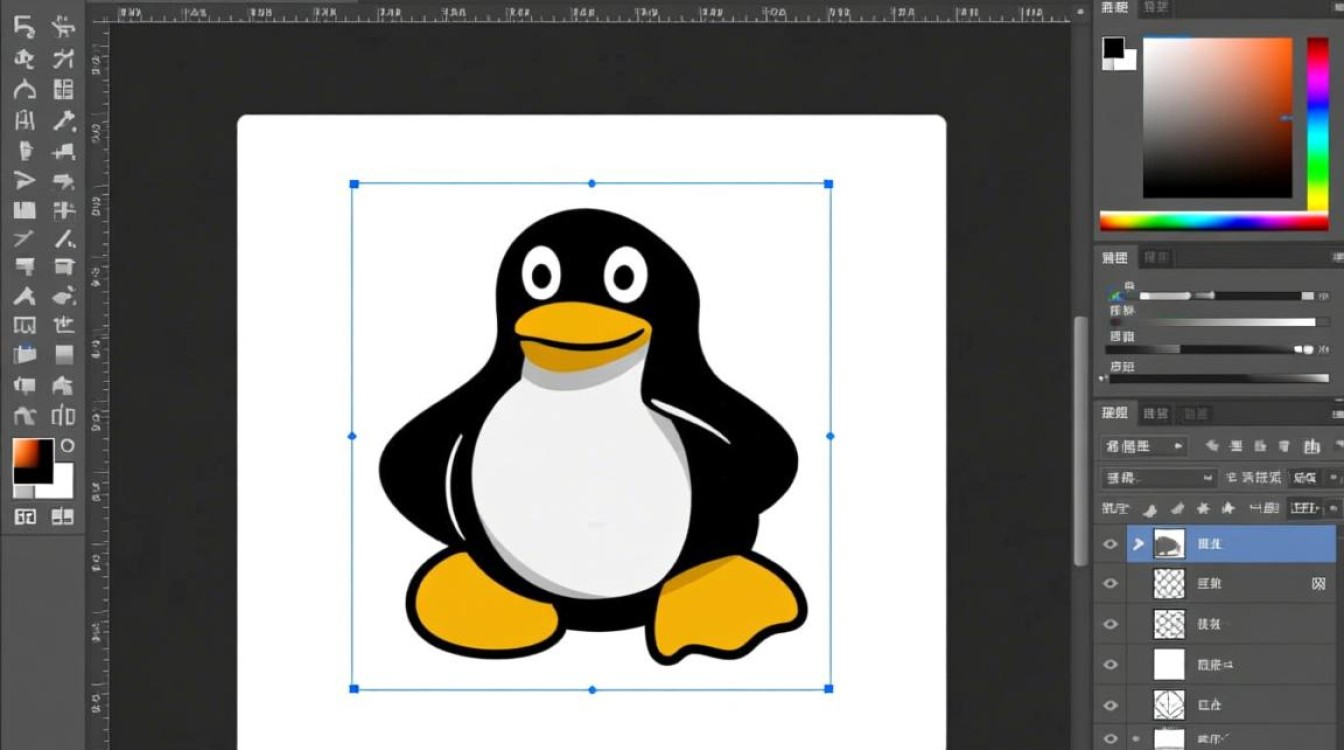Screen dimensions: 1344x750
Task: Hide the white fill layer via its eye toggle
Action: [1110, 663]
